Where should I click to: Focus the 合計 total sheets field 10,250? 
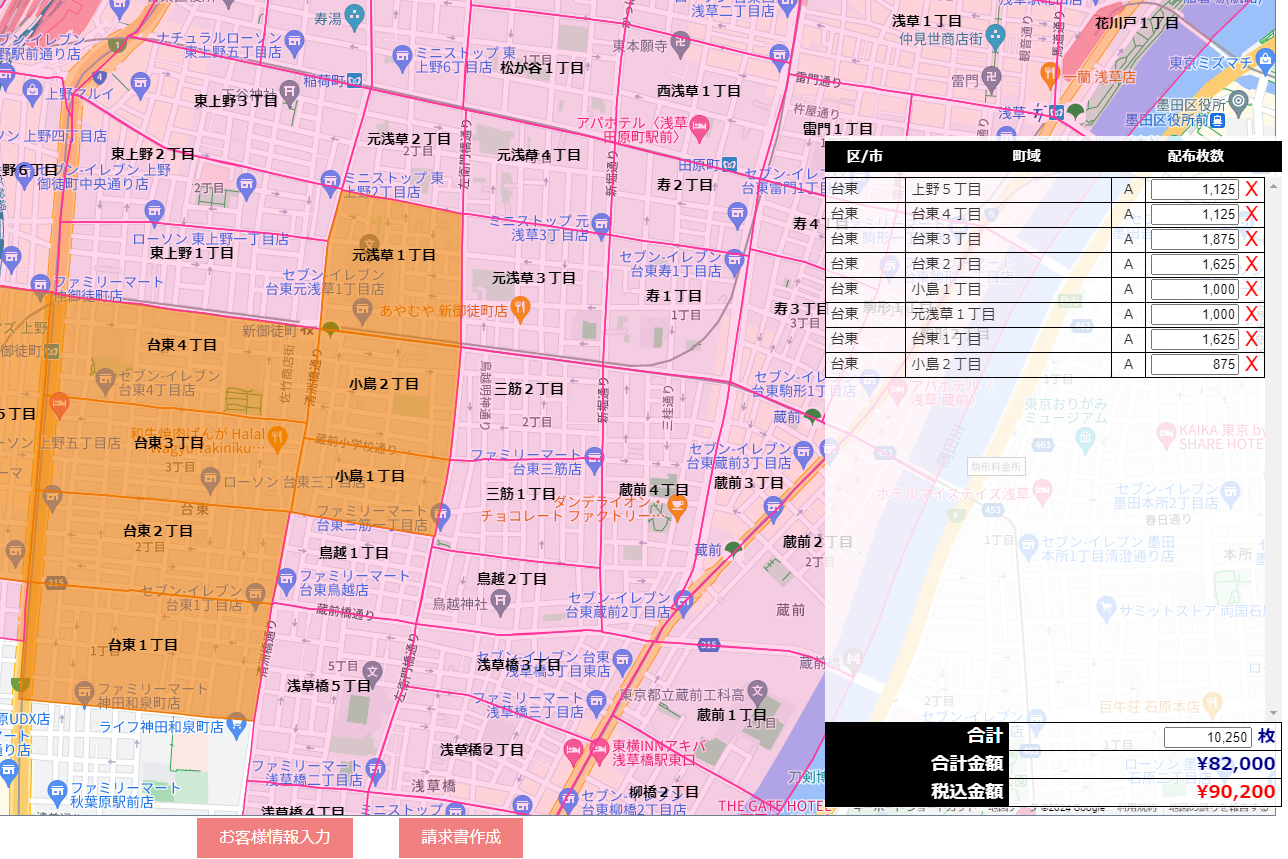coord(1208,737)
